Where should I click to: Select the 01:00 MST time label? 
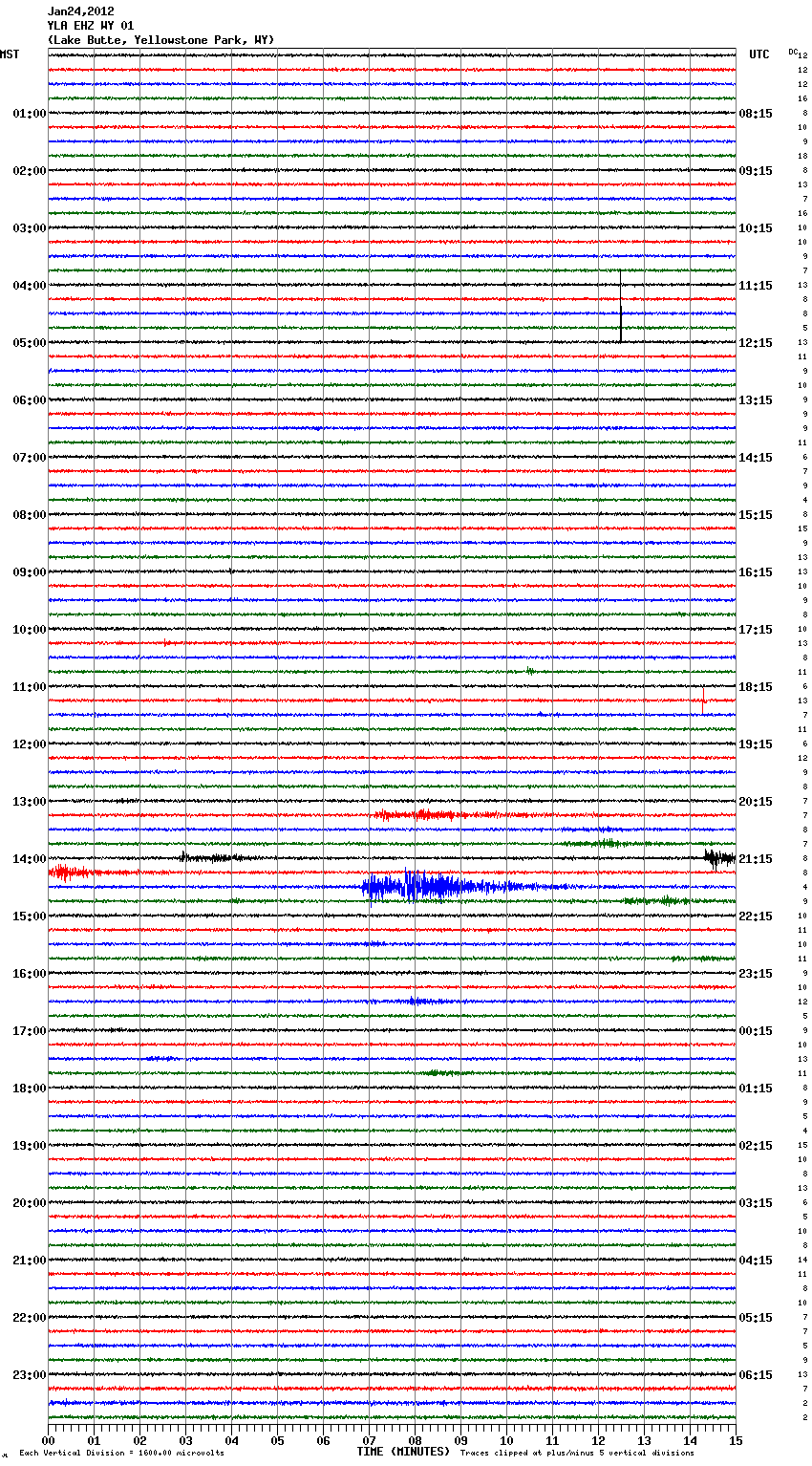30,114
